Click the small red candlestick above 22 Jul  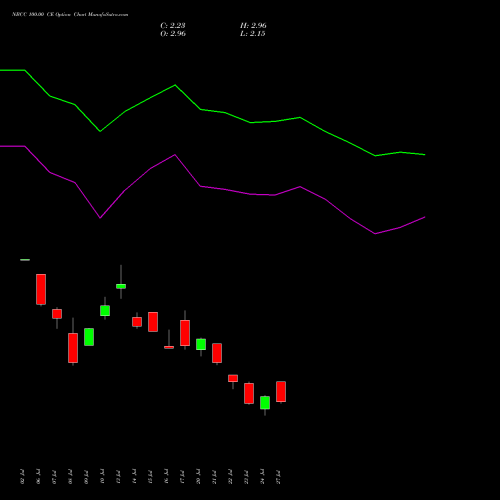(233, 378)
